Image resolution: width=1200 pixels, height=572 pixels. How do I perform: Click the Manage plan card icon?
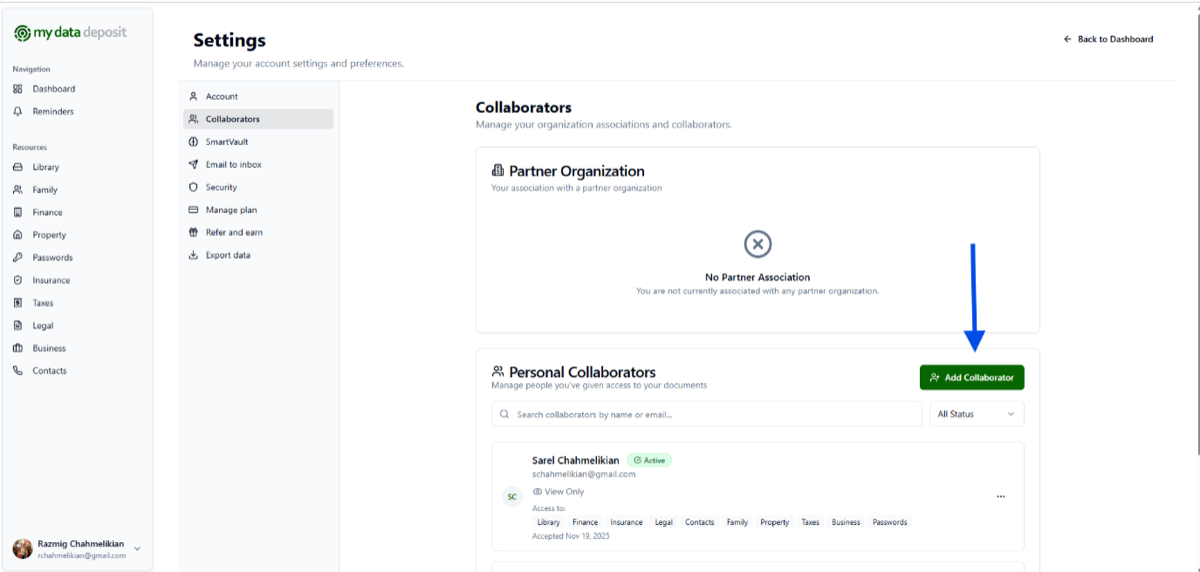point(194,210)
